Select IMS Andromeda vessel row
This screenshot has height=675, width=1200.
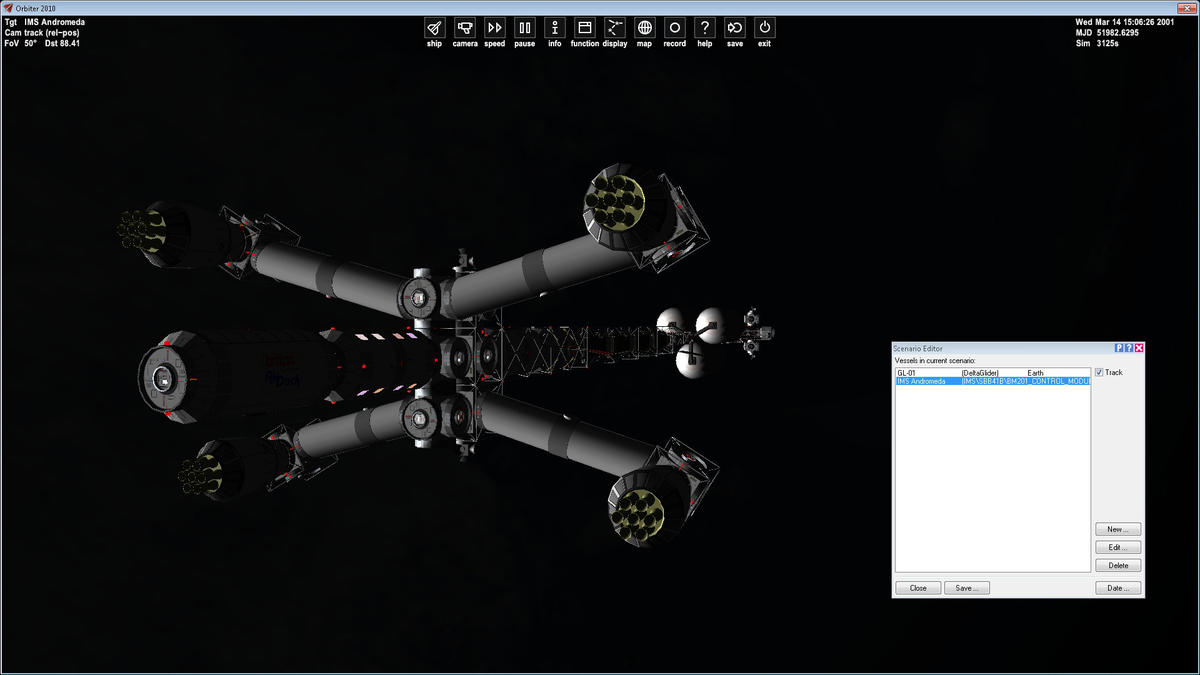tap(992, 381)
